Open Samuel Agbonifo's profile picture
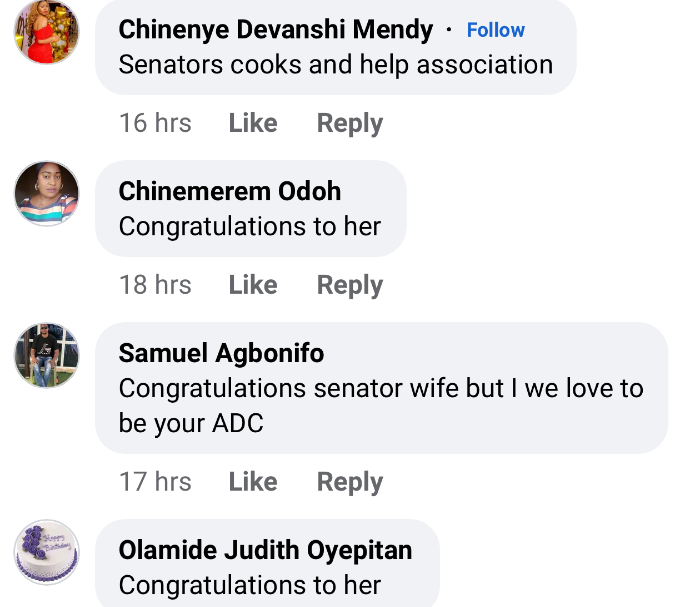This screenshot has height=607, width=689. [x=46, y=355]
